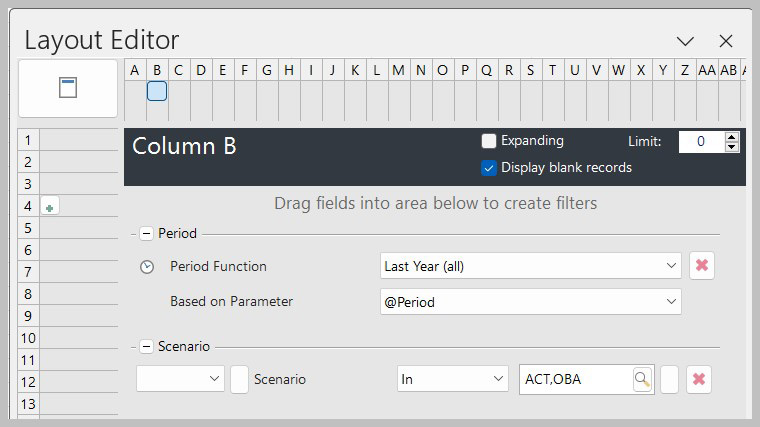This screenshot has height=427, width=760.
Task: Click the green plus icon in row 4
Action: [50, 207]
